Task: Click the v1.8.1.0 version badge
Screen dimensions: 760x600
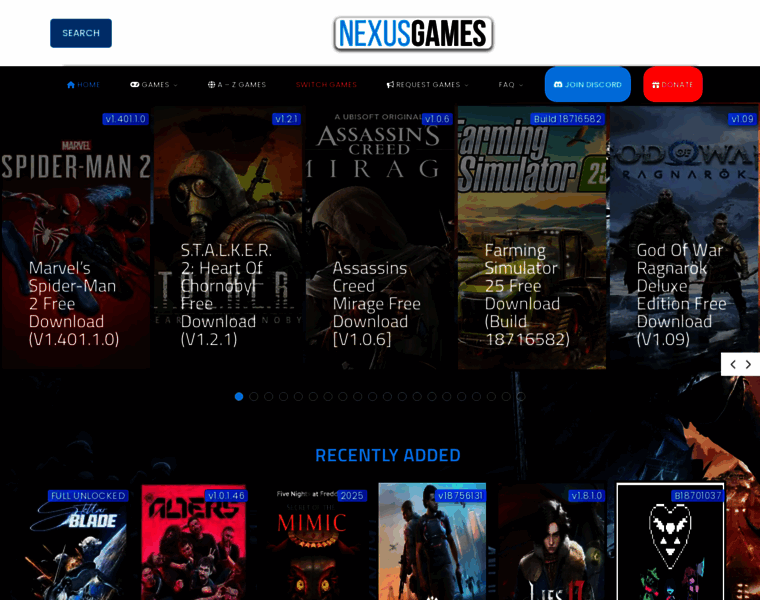Action: [586, 496]
